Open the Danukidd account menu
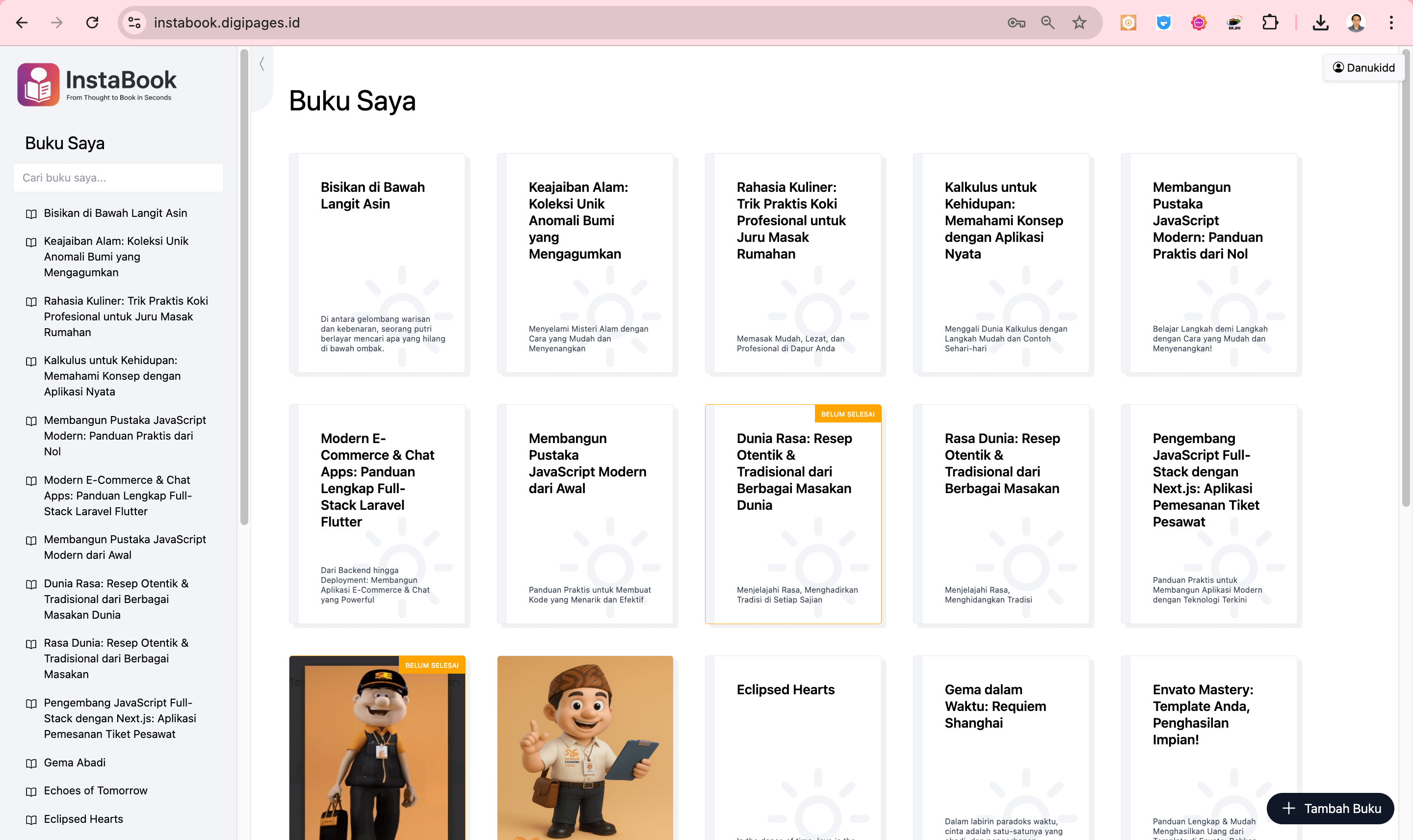 pos(1364,67)
